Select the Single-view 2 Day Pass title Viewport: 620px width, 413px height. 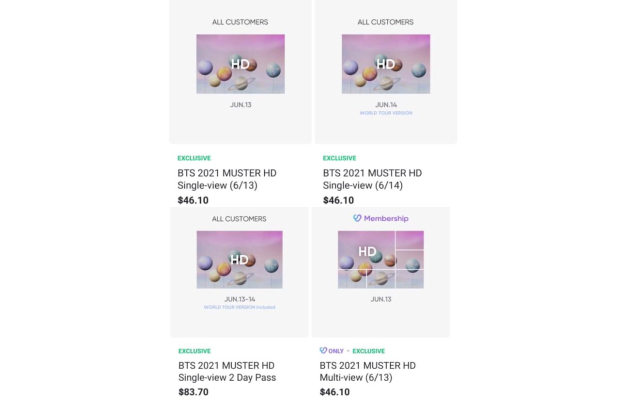tap(227, 372)
